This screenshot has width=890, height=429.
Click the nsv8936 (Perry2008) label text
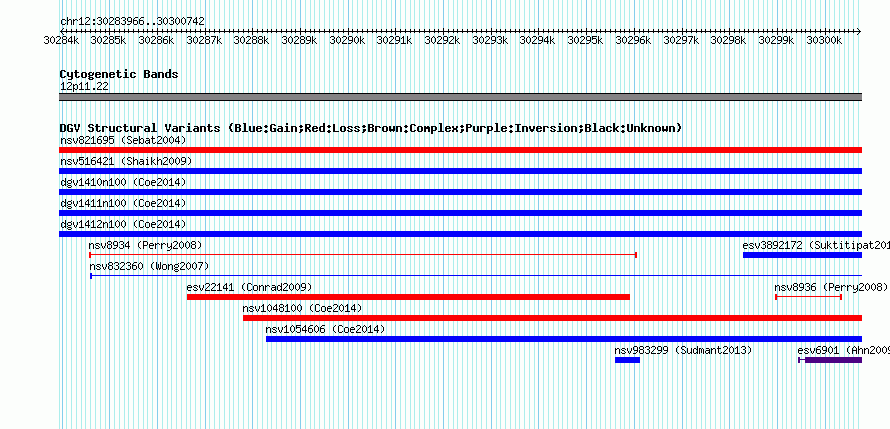[832, 287]
